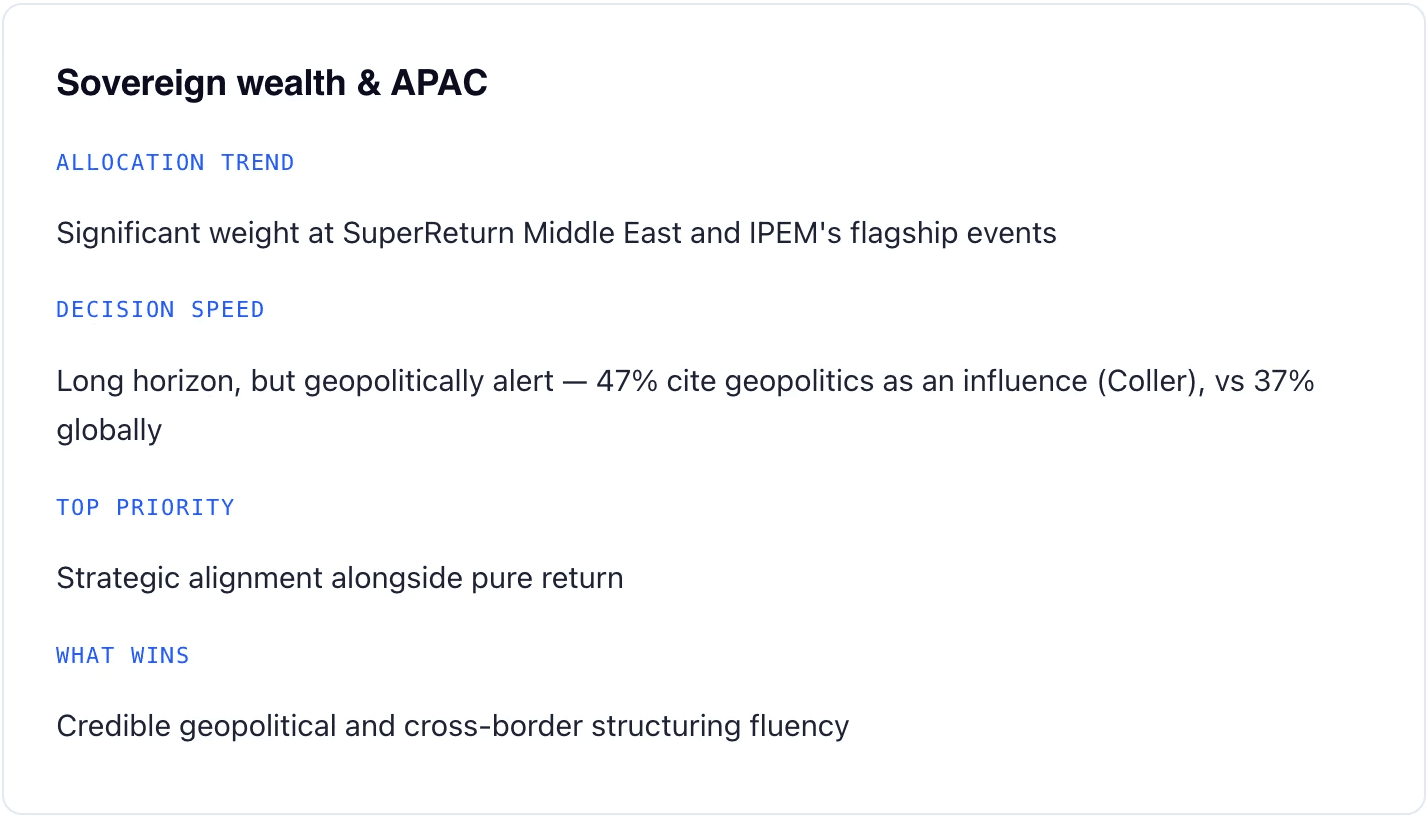Click the word "globally"
The width and height of the screenshot is (1428, 816).
[109, 431]
